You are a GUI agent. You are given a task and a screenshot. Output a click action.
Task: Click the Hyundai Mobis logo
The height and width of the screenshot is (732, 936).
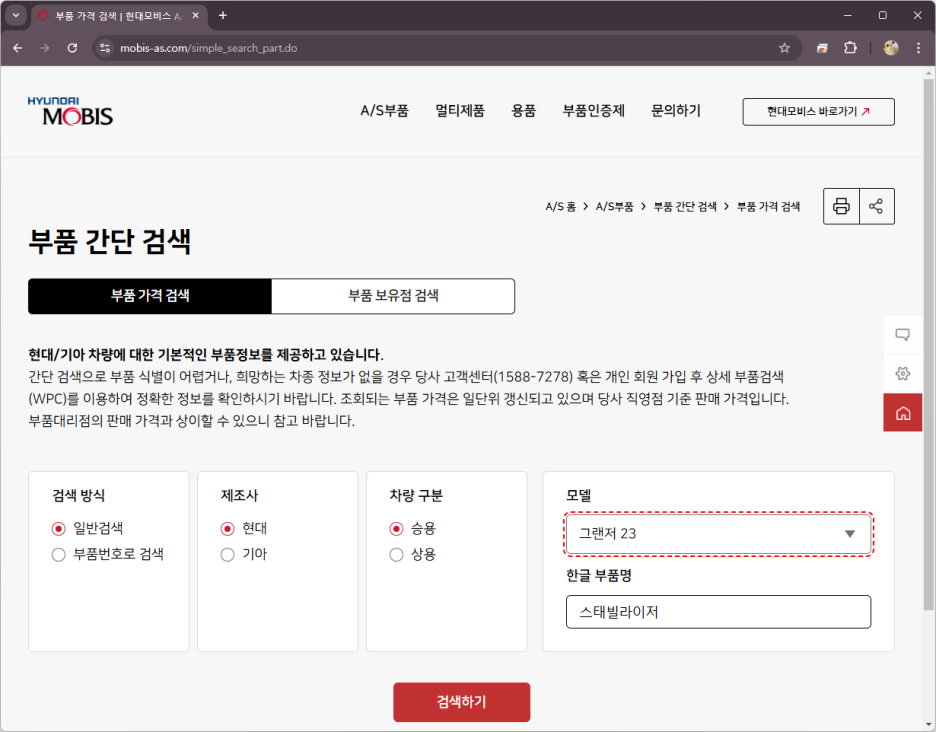point(70,111)
